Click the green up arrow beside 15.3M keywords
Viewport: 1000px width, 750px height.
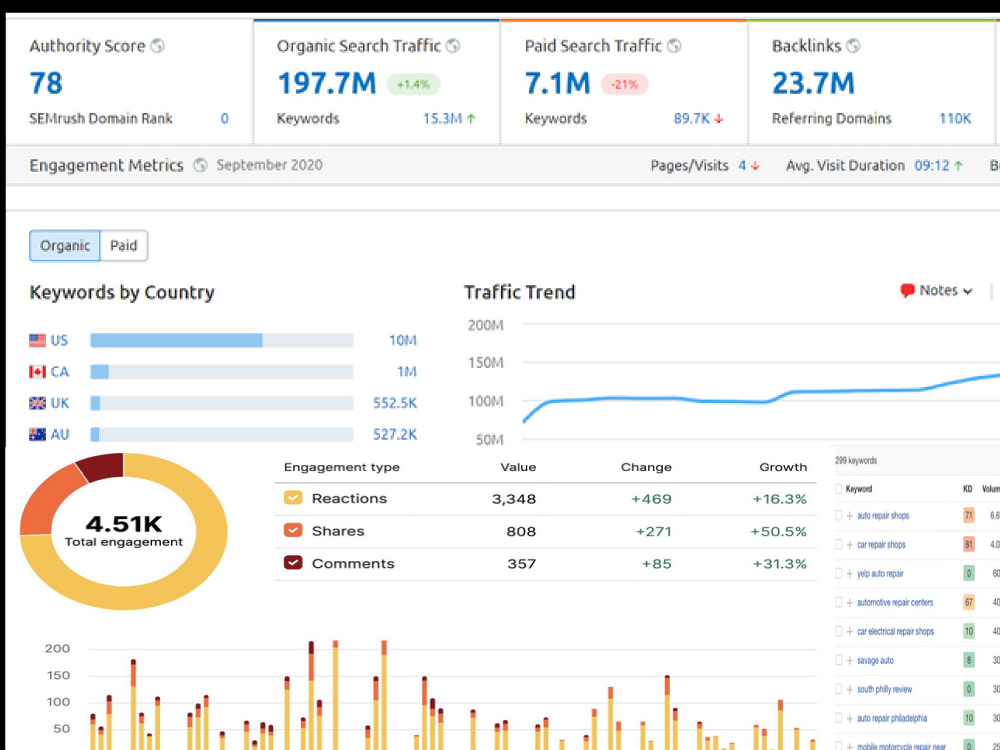(x=471, y=119)
